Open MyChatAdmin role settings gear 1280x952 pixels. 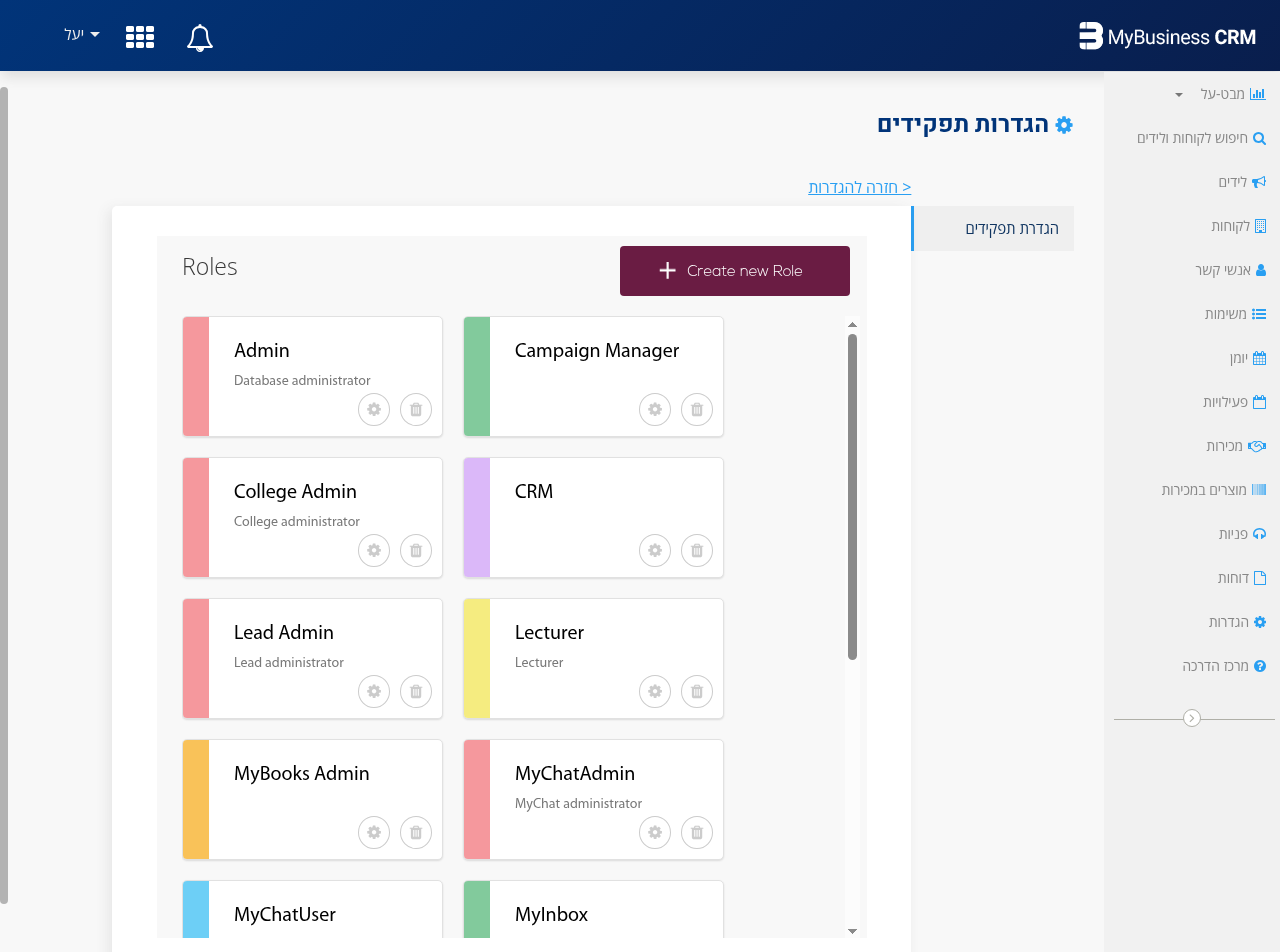[655, 832]
